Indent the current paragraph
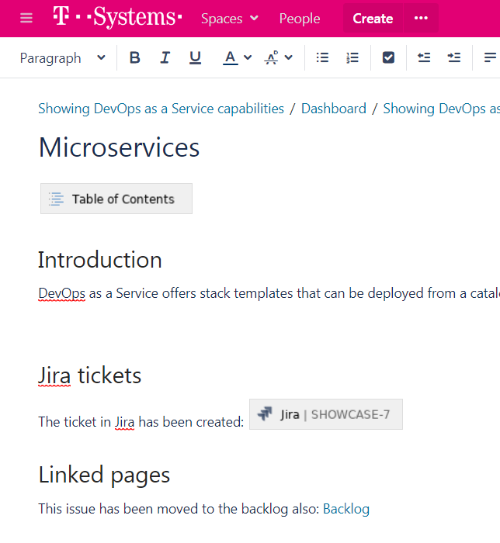Image resolution: width=500 pixels, height=543 pixels. [454, 57]
